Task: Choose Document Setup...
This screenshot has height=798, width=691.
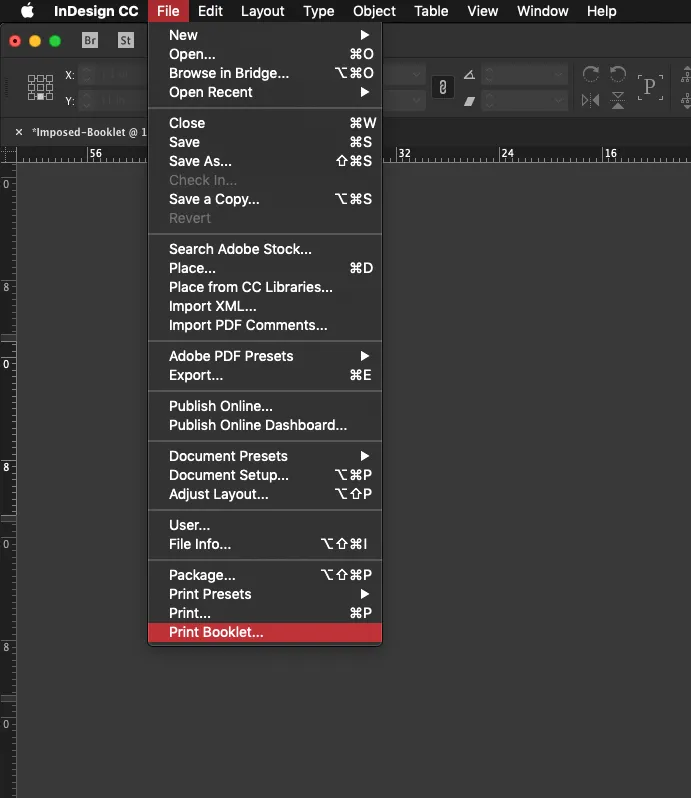Action: click(x=265, y=475)
